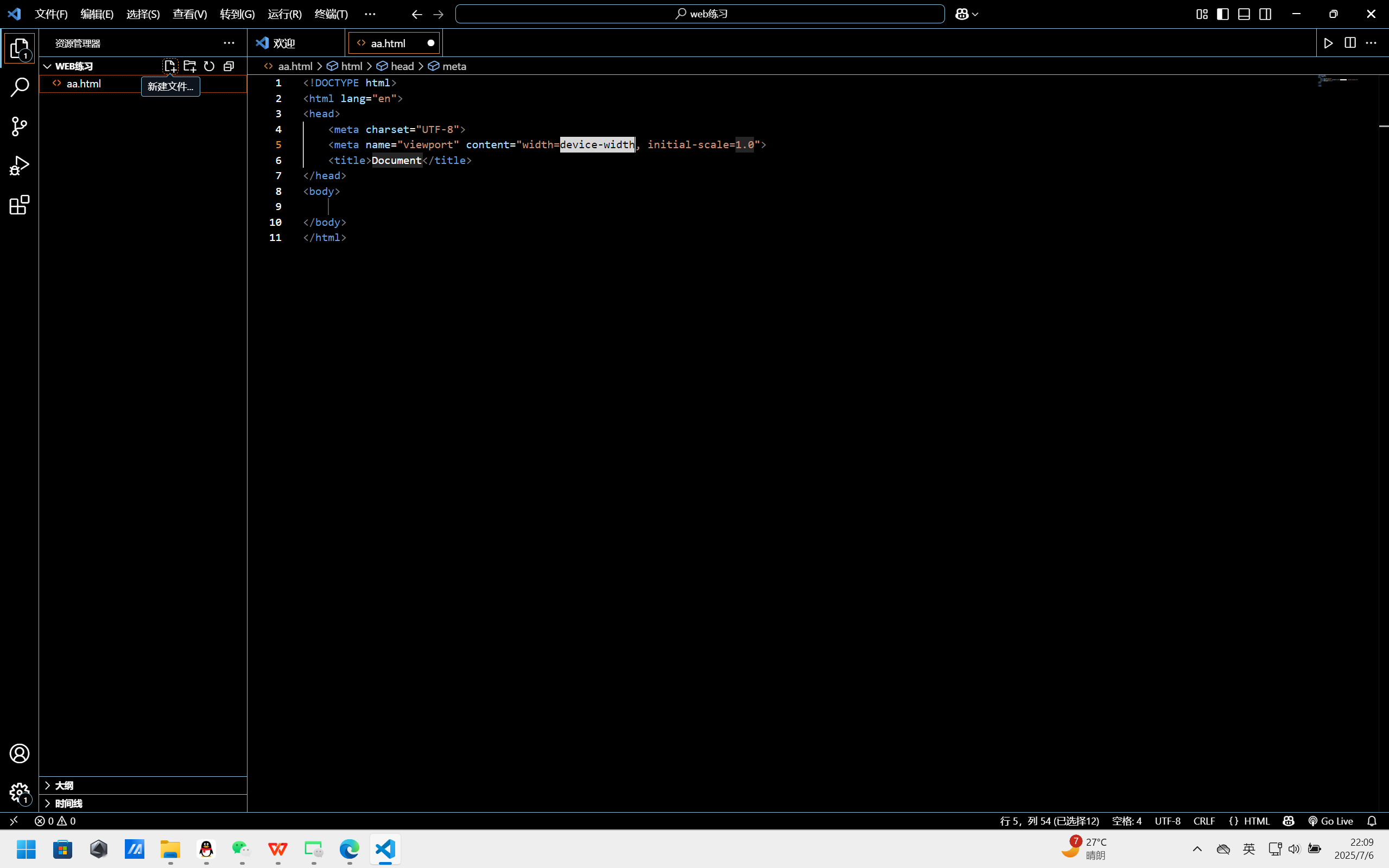This screenshot has width=1389, height=868.
Task: Go back with the navigation arrow
Action: tap(417, 14)
